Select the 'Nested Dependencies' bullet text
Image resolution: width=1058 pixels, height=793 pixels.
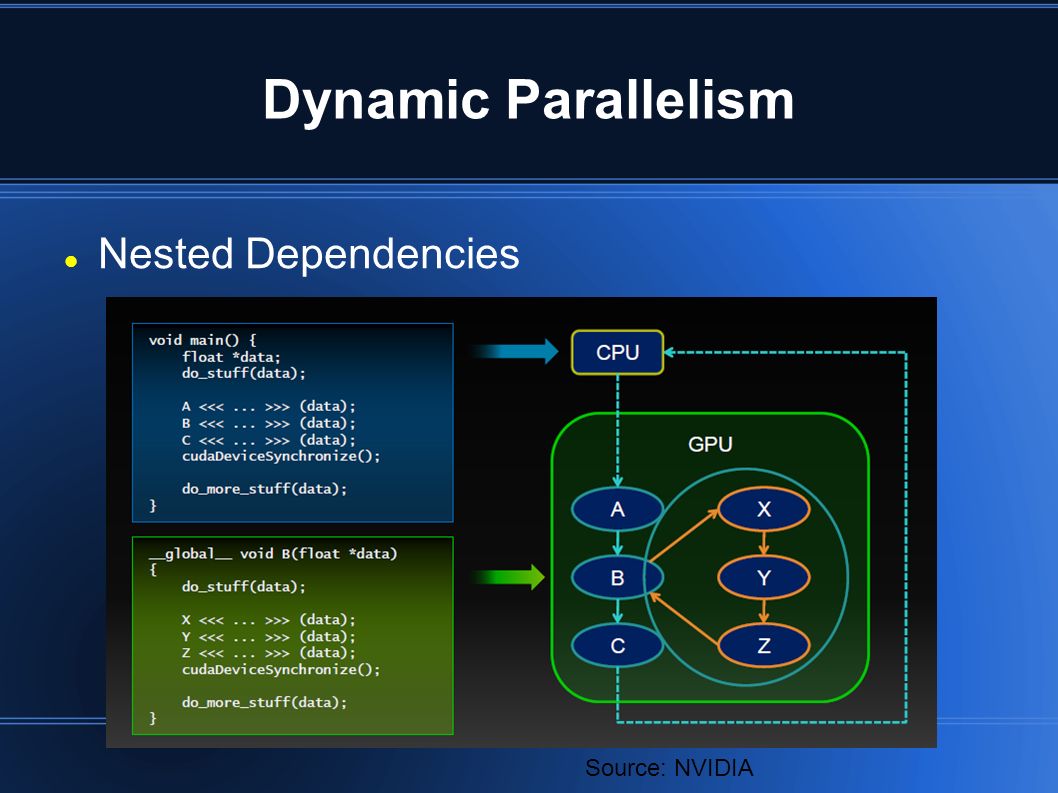309,254
